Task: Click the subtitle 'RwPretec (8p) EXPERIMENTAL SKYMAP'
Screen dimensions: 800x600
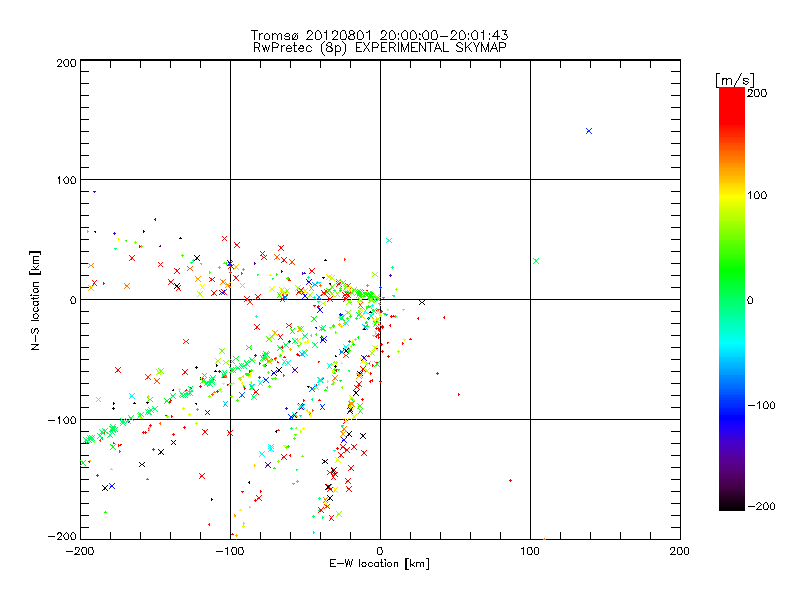Action: point(379,47)
